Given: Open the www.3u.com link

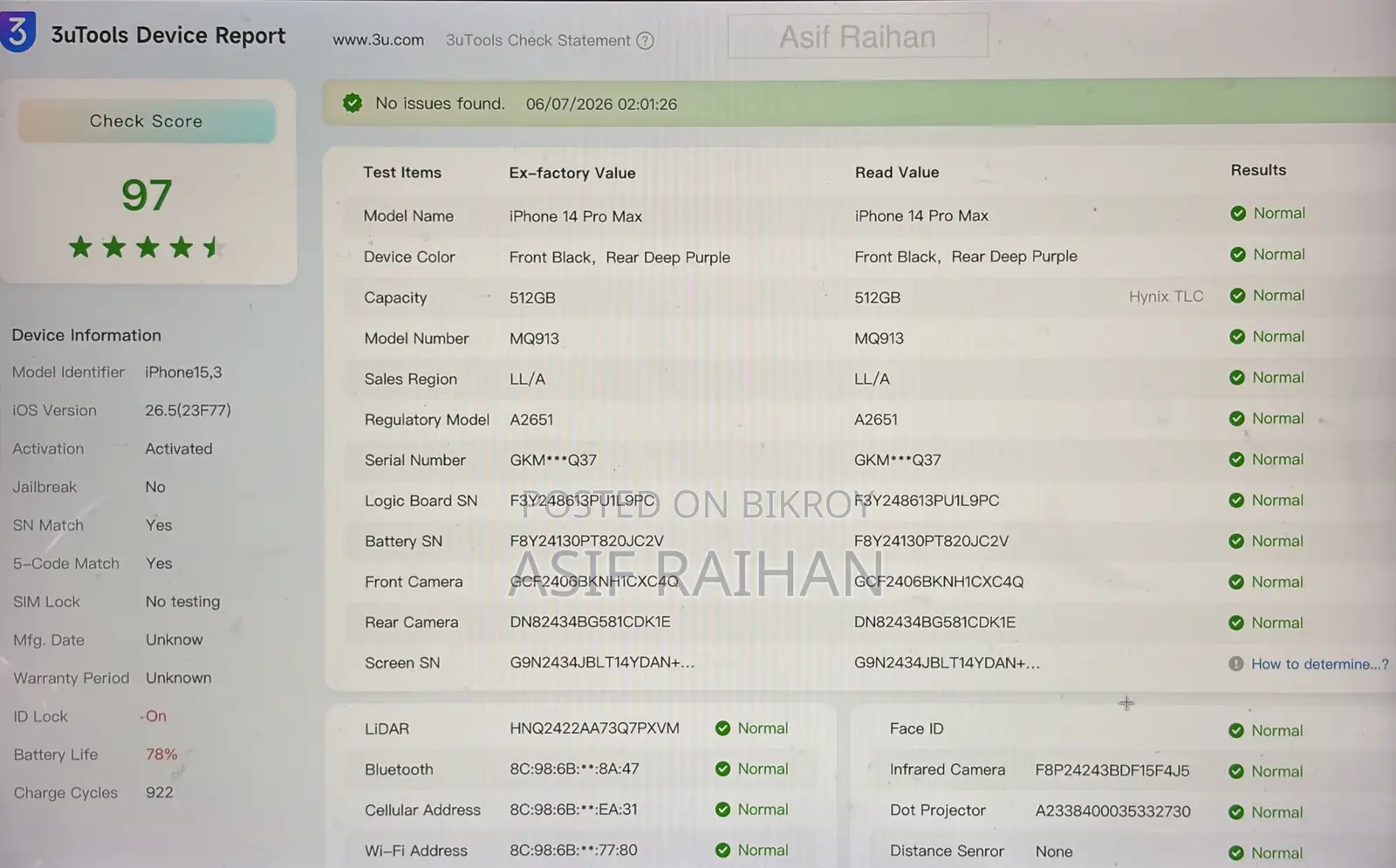Looking at the screenshot, I should click(x=379, y=40).
